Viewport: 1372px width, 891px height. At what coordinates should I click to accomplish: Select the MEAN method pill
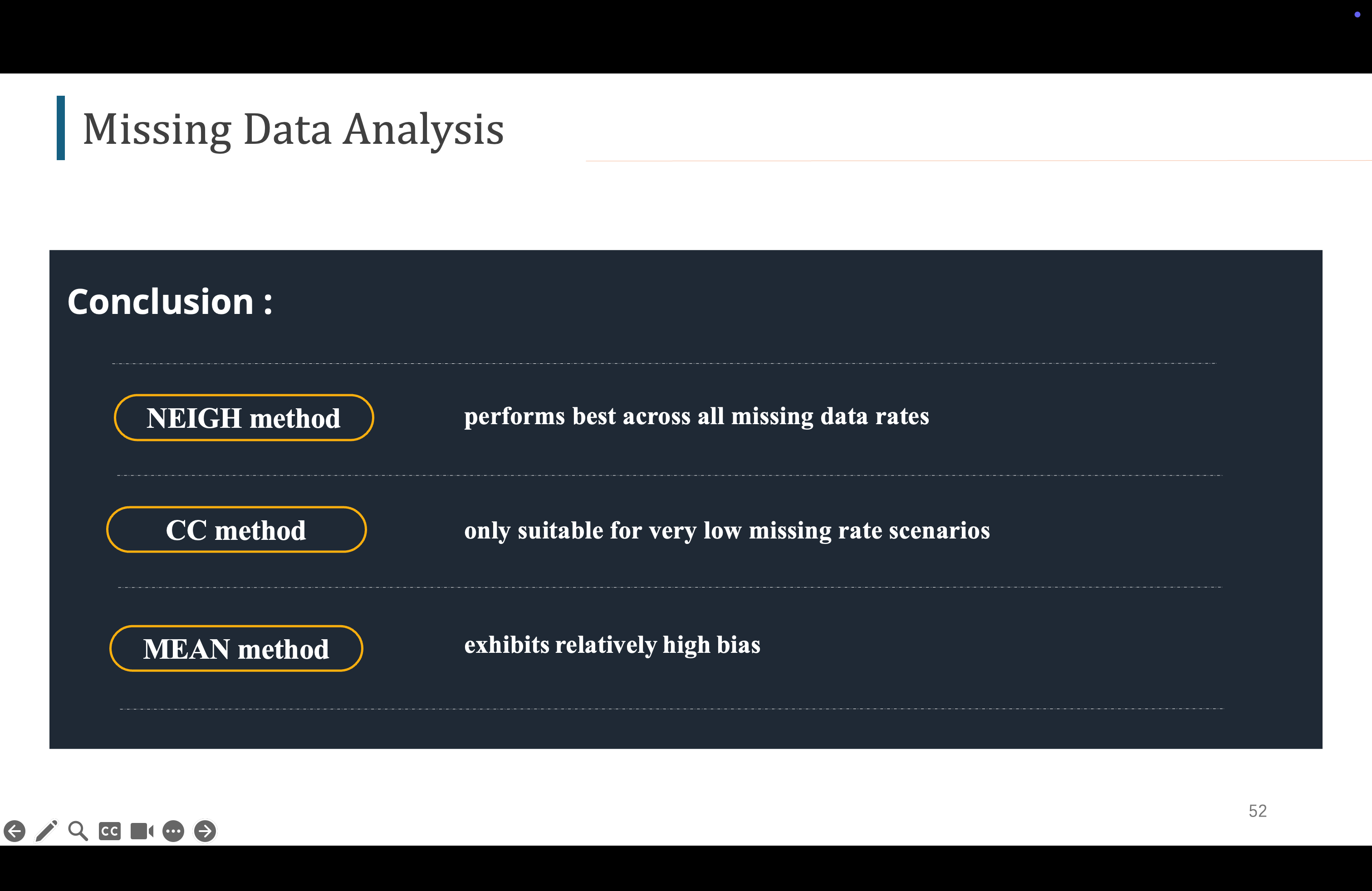[236, 648]
